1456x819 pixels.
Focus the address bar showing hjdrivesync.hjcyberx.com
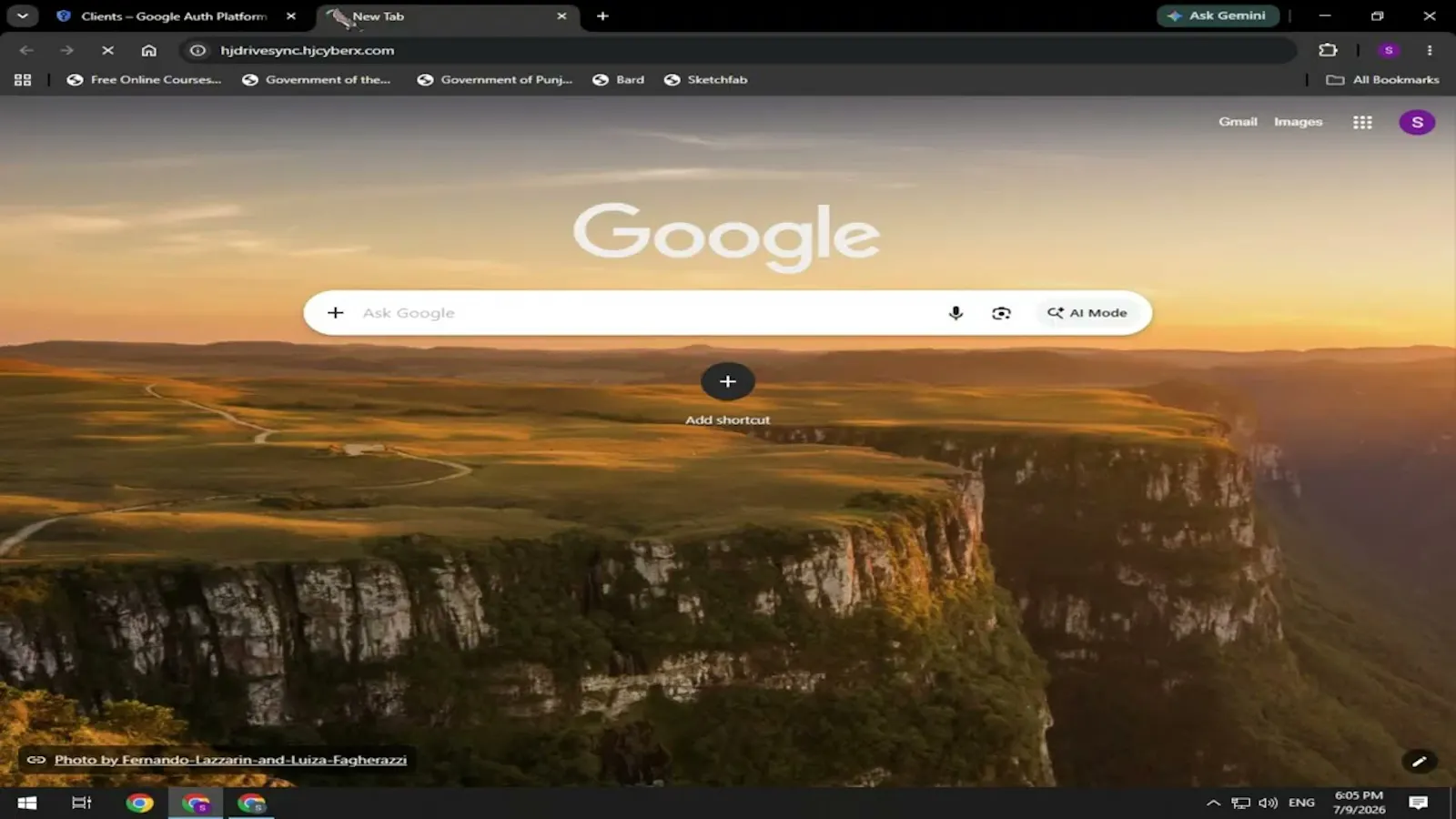click(737, 50)
